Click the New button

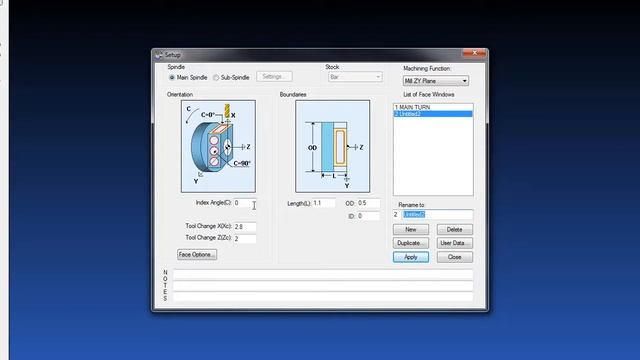[x=411, y=230]
